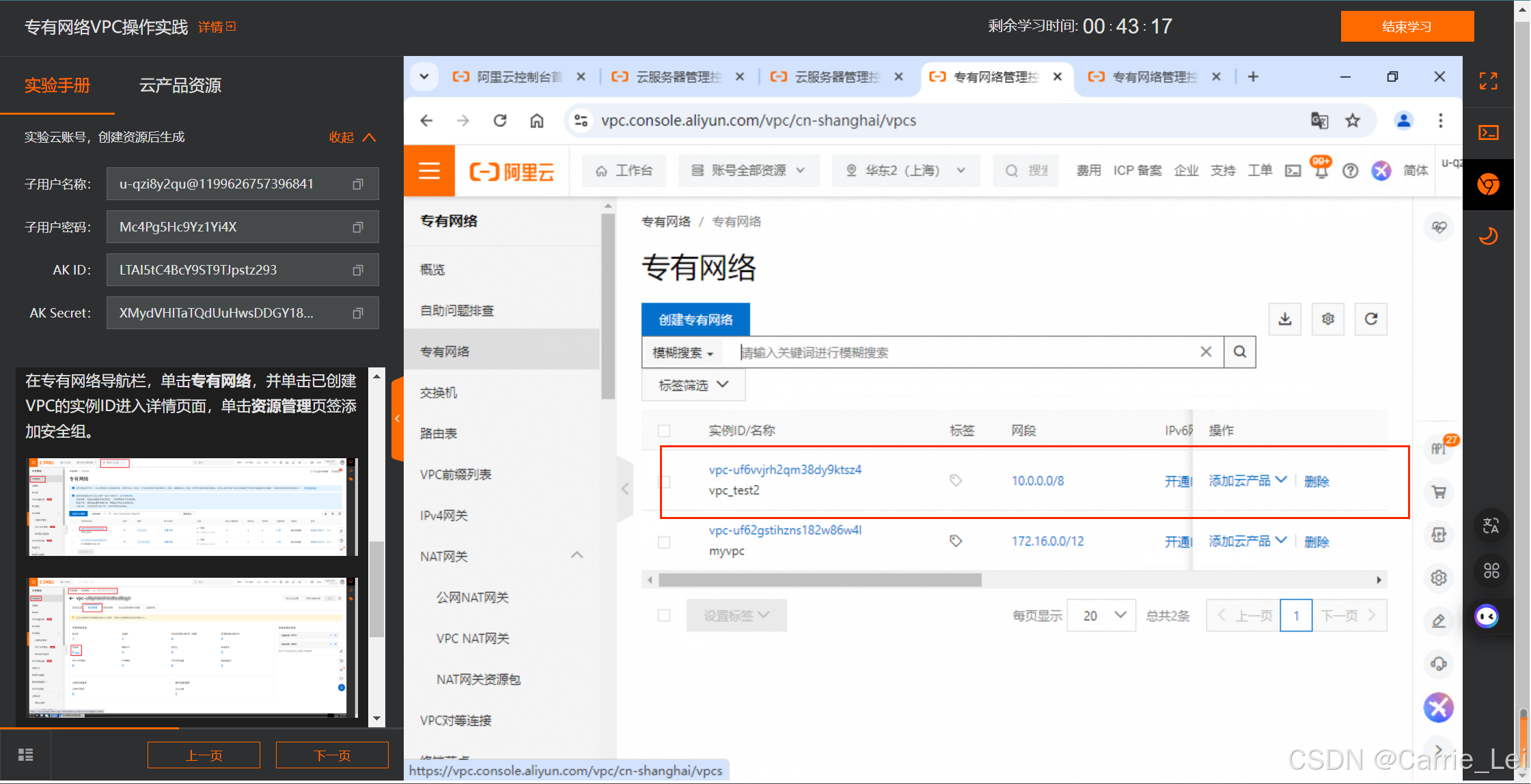
Task: Open 添加云产品 dropdown for vpc_test2
Action: point(1247,481)
